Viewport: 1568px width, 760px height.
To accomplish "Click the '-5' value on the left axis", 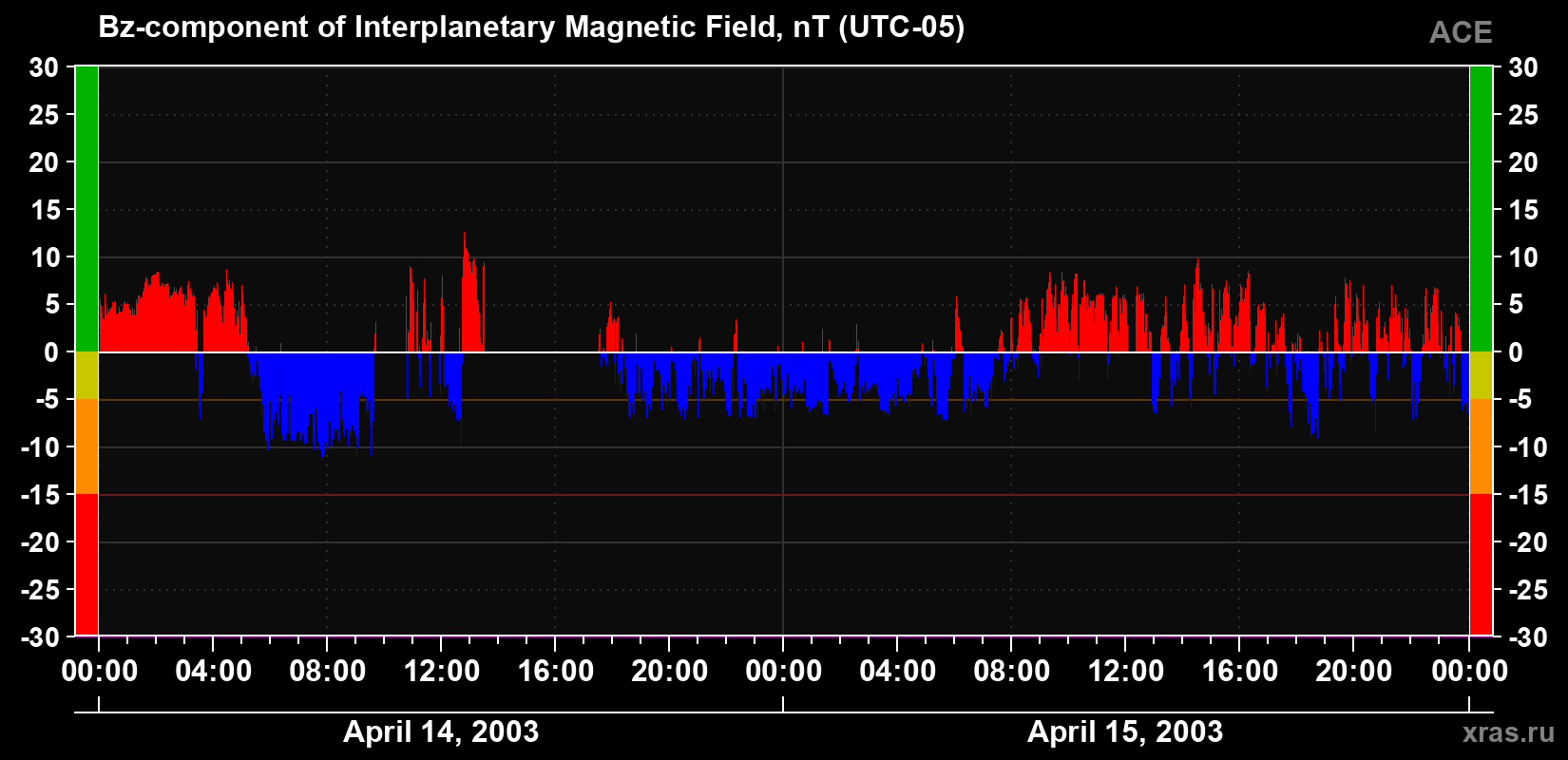I will pos(48,400).
